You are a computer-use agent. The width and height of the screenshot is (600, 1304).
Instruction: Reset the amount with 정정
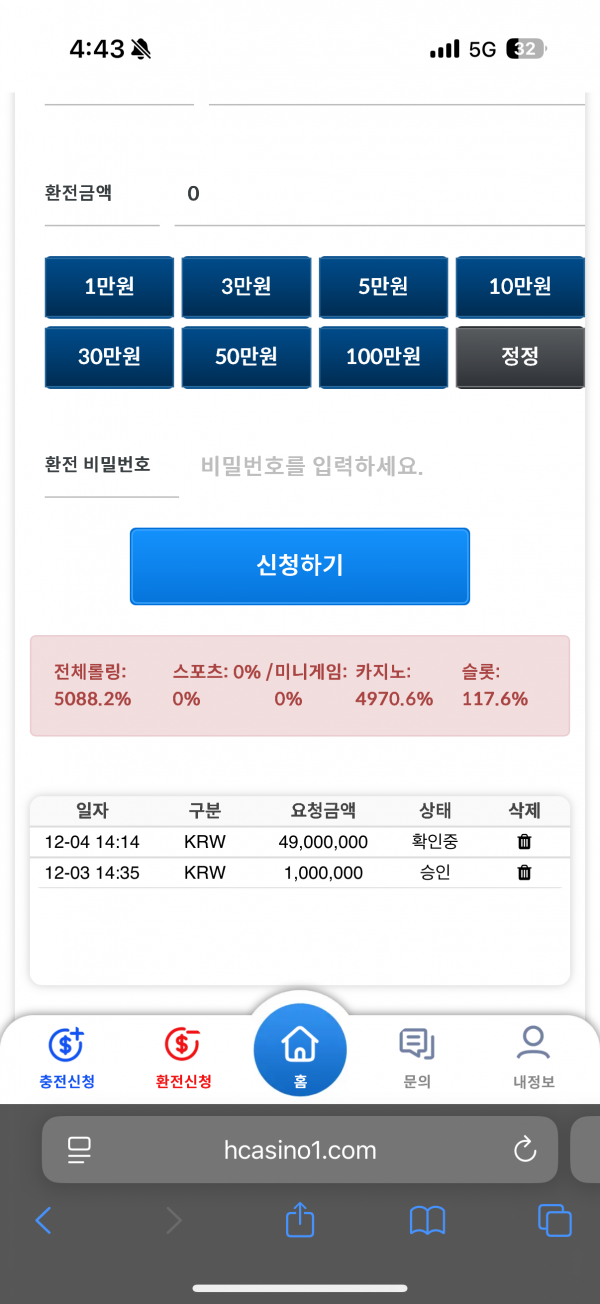[x=520, y=357]
